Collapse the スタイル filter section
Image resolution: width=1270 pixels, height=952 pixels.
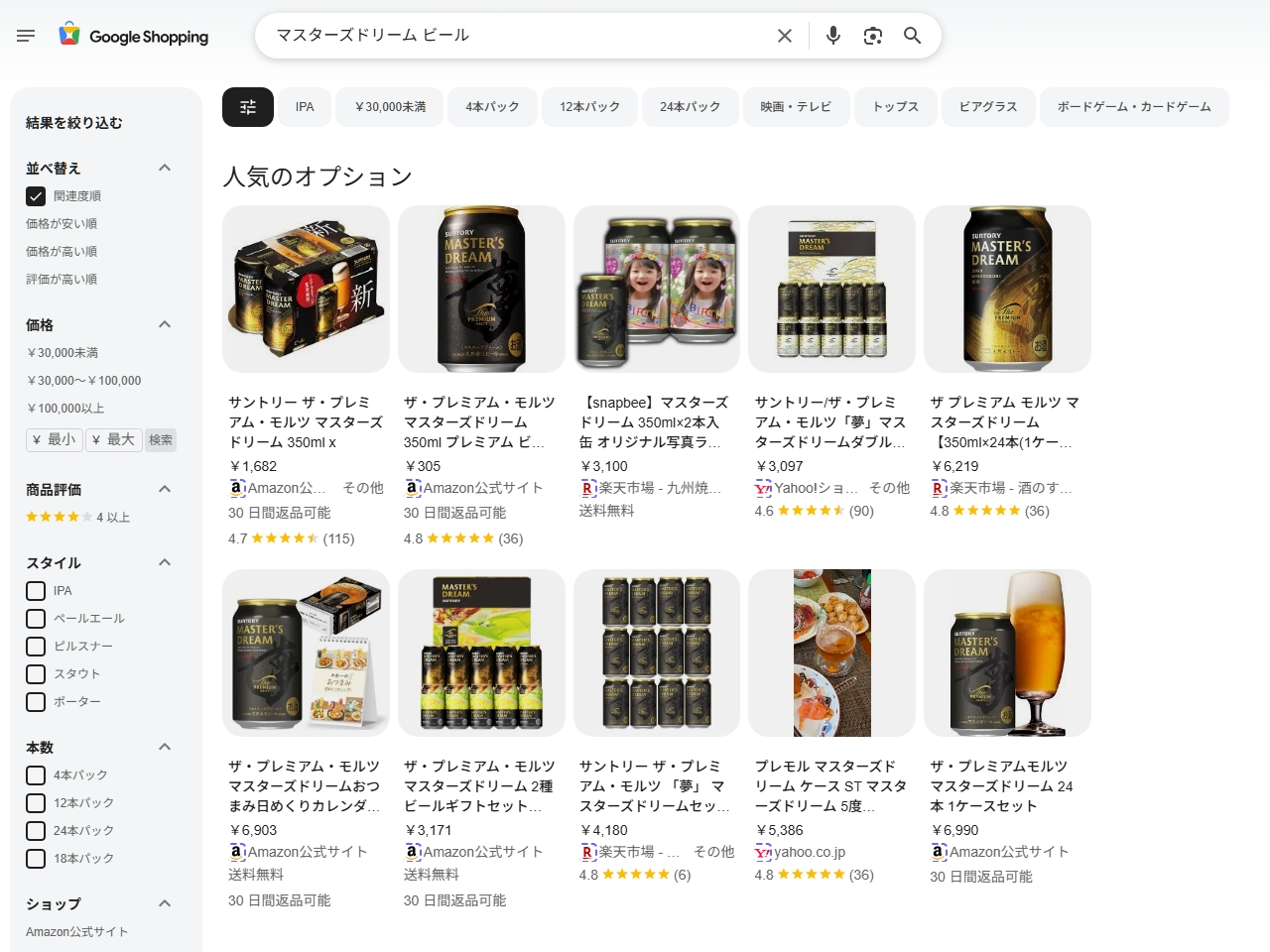[165, 562]
